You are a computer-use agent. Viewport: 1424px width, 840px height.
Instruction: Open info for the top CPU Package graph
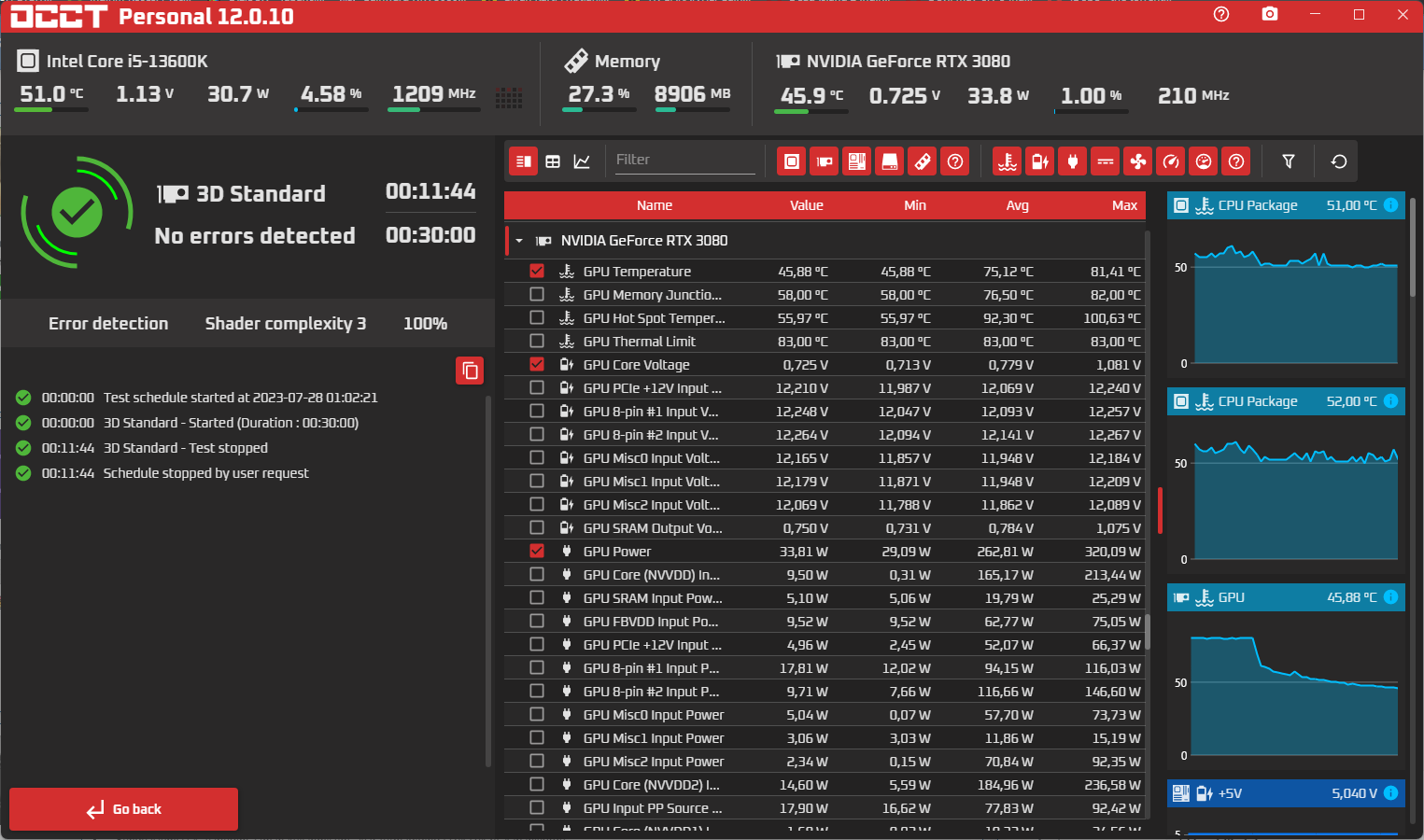(x=1390, y=205)
